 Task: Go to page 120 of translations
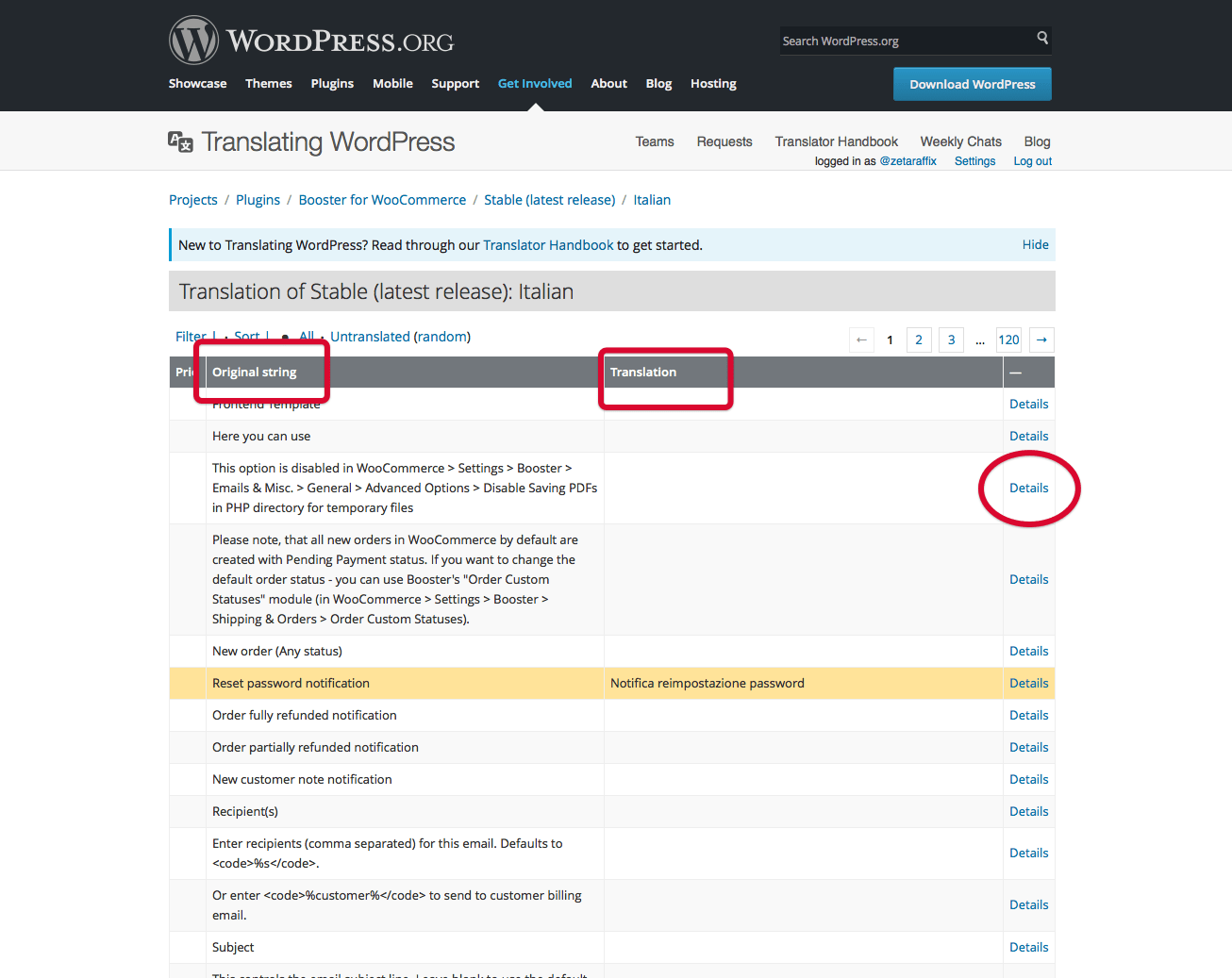[x=1007, y=340]
